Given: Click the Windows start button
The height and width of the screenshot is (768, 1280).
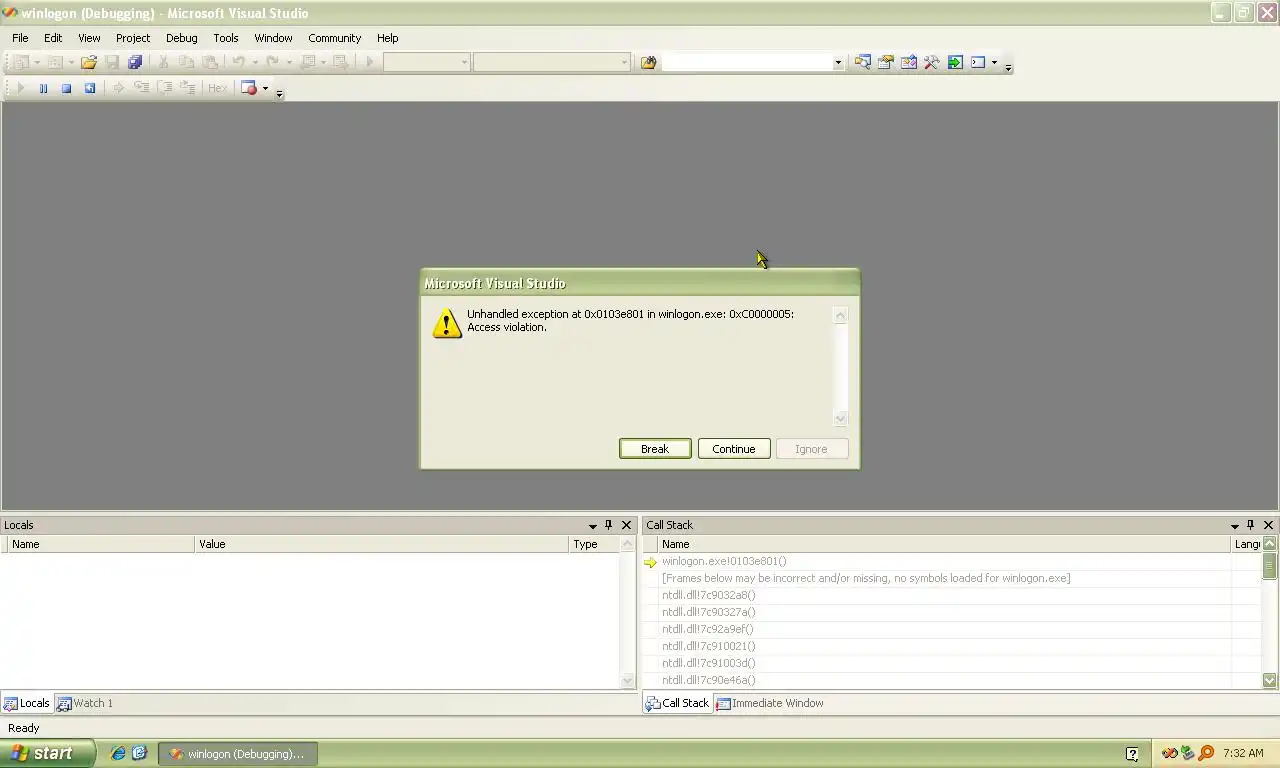Looking at the screenshot, I should pos(48,753).
